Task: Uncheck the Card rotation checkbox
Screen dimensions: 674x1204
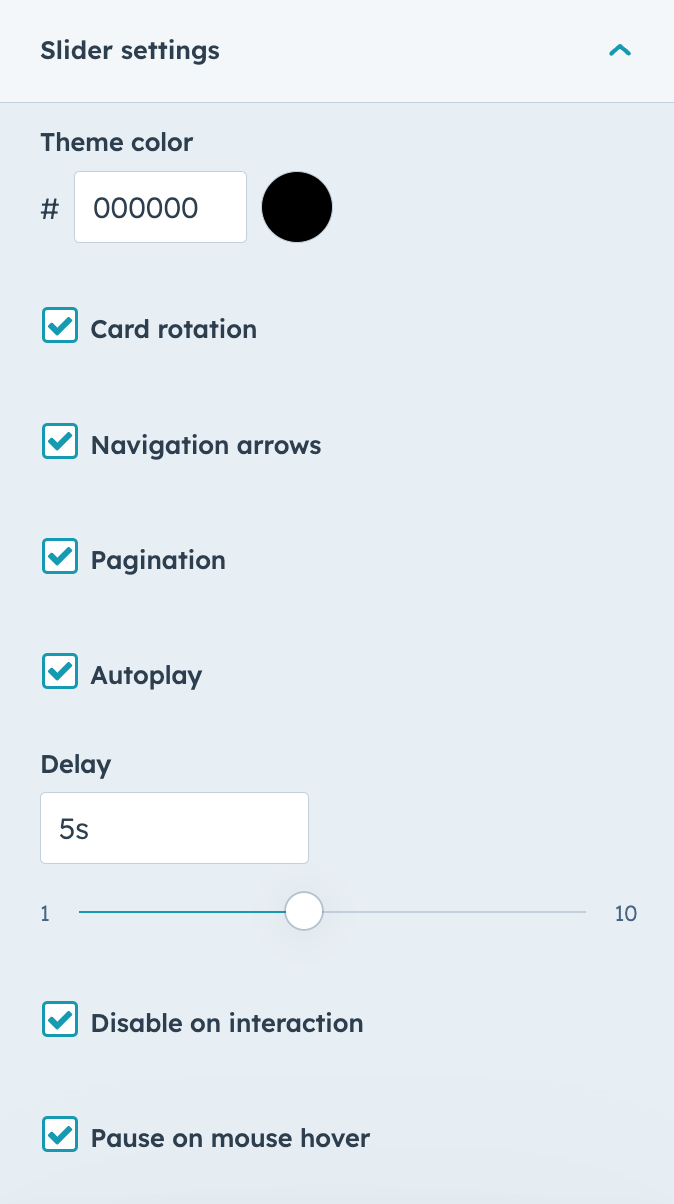Action: (60, 325)
